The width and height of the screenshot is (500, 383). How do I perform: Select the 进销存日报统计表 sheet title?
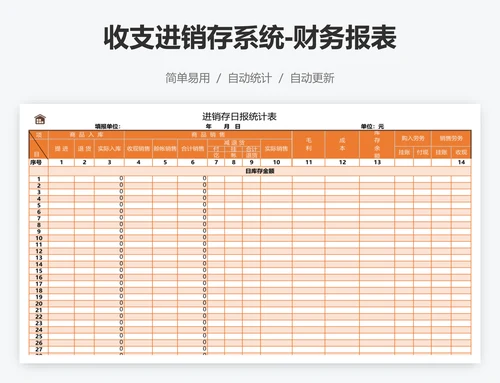pyautogui.click(x=239, y=117)
